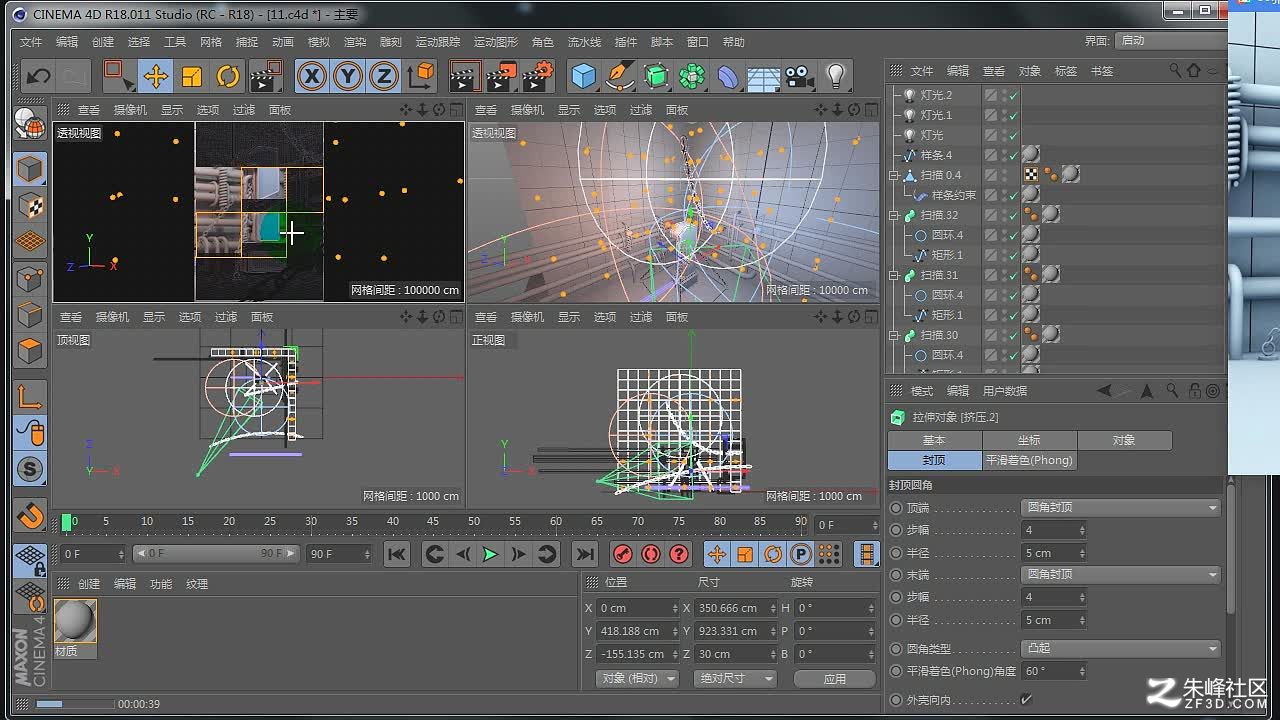Viewport: 1280px width, 720px height.
Task: Click the record active objects keyframe button
Action: tap(623, 554)
